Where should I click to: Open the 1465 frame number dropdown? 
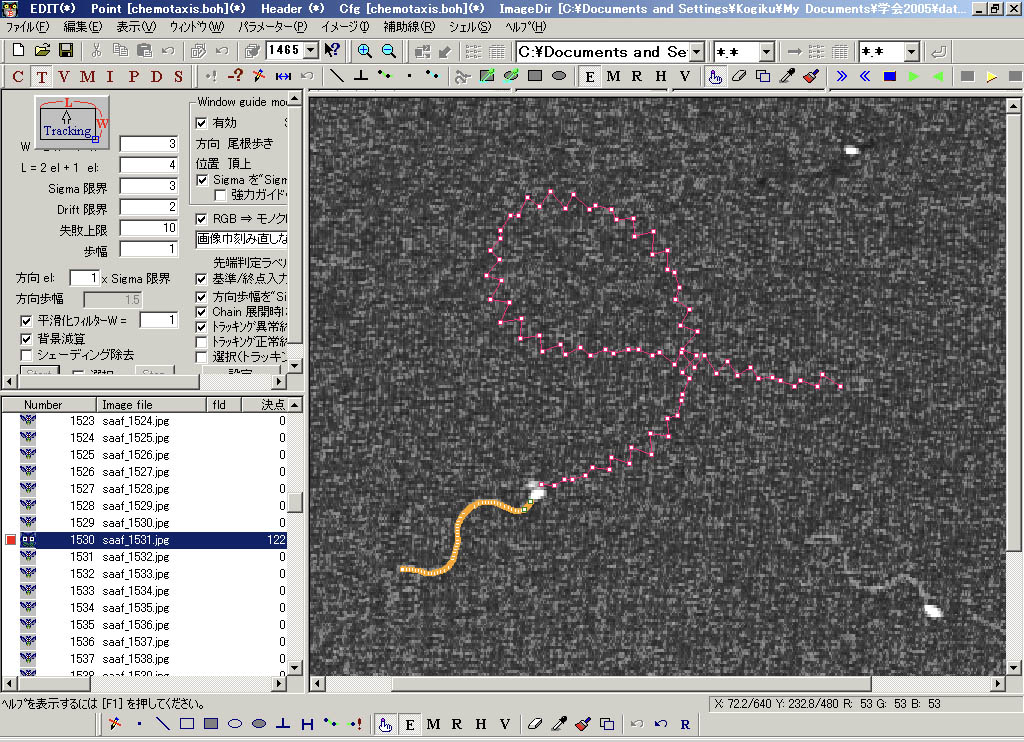pos(309,51)
